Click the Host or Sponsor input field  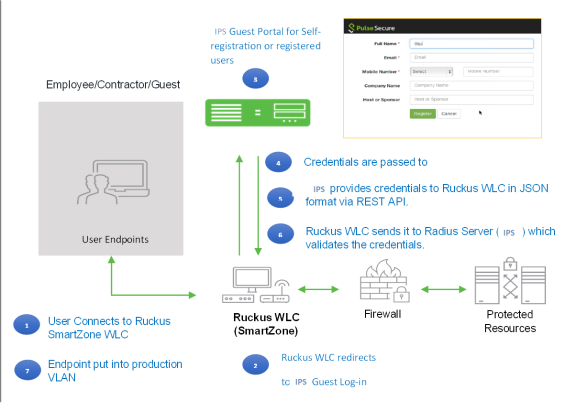(471, 99)
